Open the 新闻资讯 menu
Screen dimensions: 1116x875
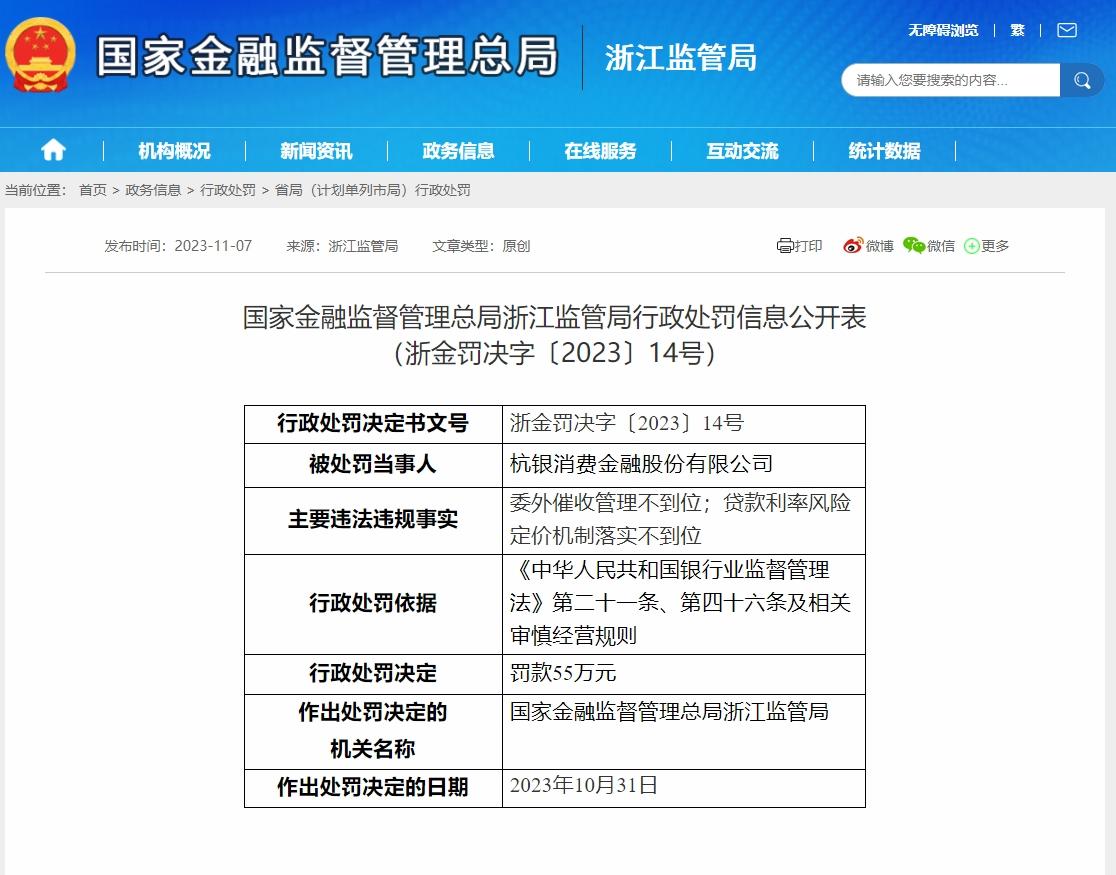pyautogui.click(x=316, y=150)
